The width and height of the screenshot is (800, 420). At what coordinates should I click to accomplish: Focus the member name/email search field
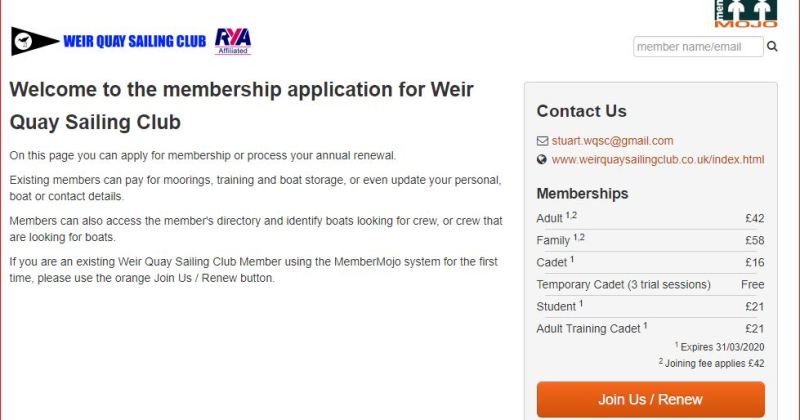tap(697, 46)
